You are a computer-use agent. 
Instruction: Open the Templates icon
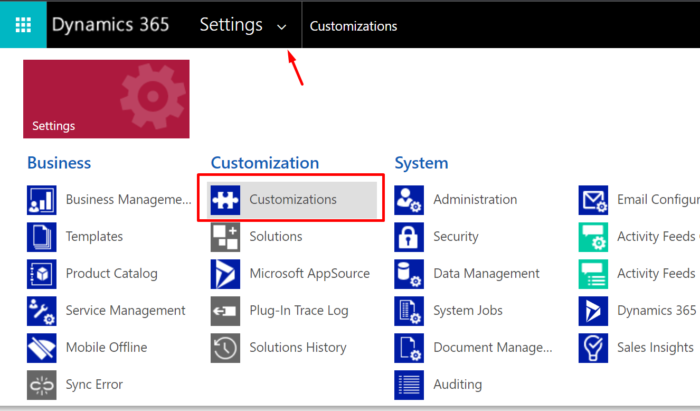[x=42, y=237]
